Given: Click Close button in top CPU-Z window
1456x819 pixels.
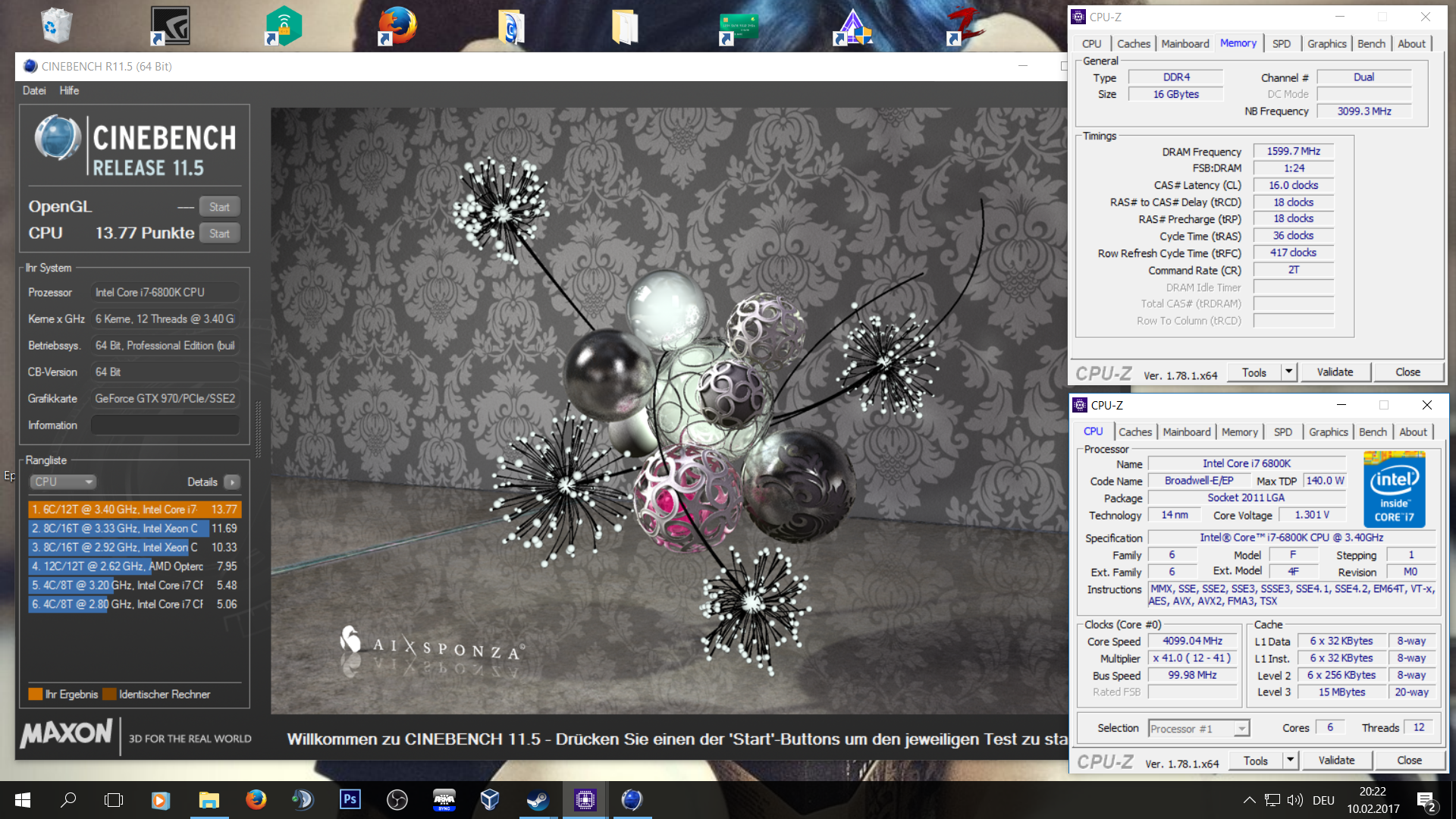Looking at the screenshot, I should [x=1407, y=372].
